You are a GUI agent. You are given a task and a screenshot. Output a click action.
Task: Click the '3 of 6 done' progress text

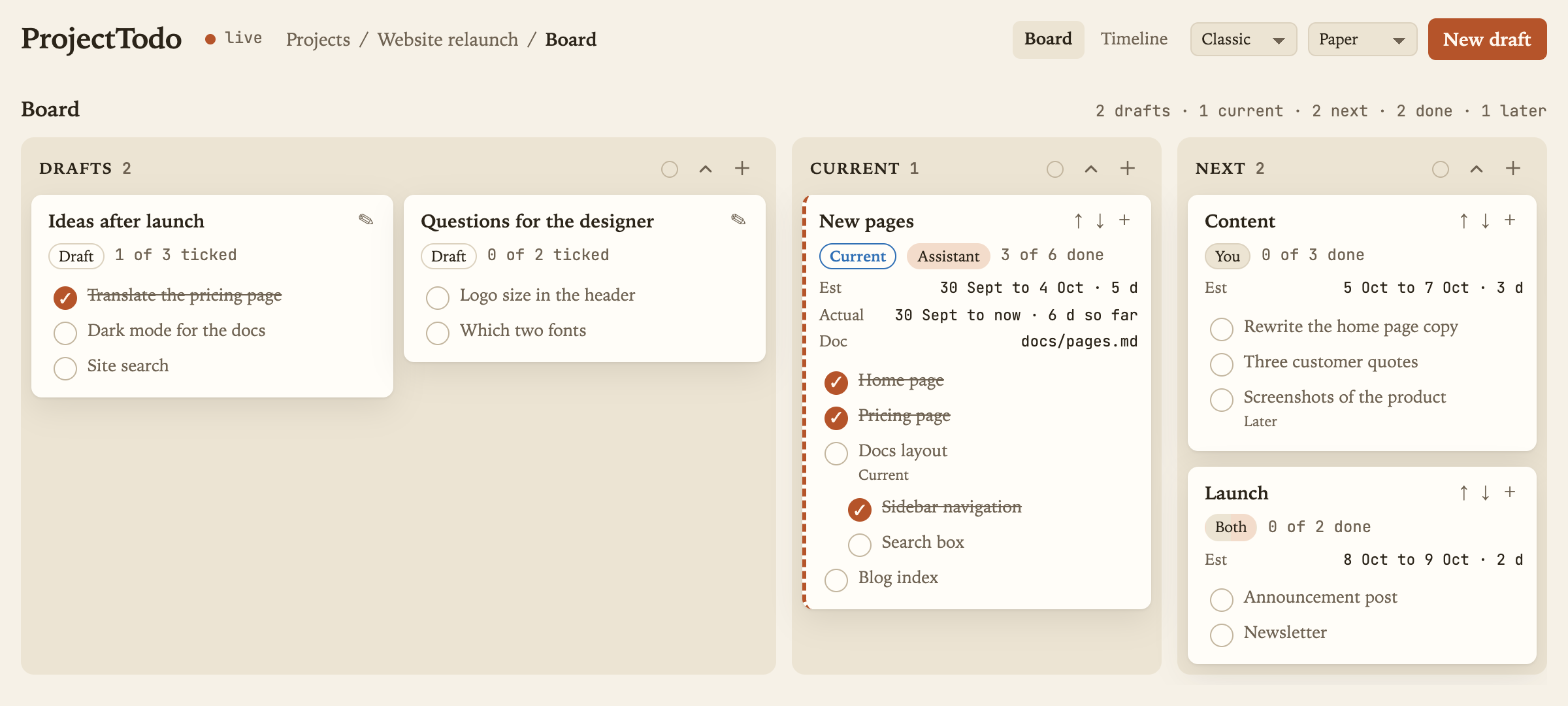coord(1052,255)
